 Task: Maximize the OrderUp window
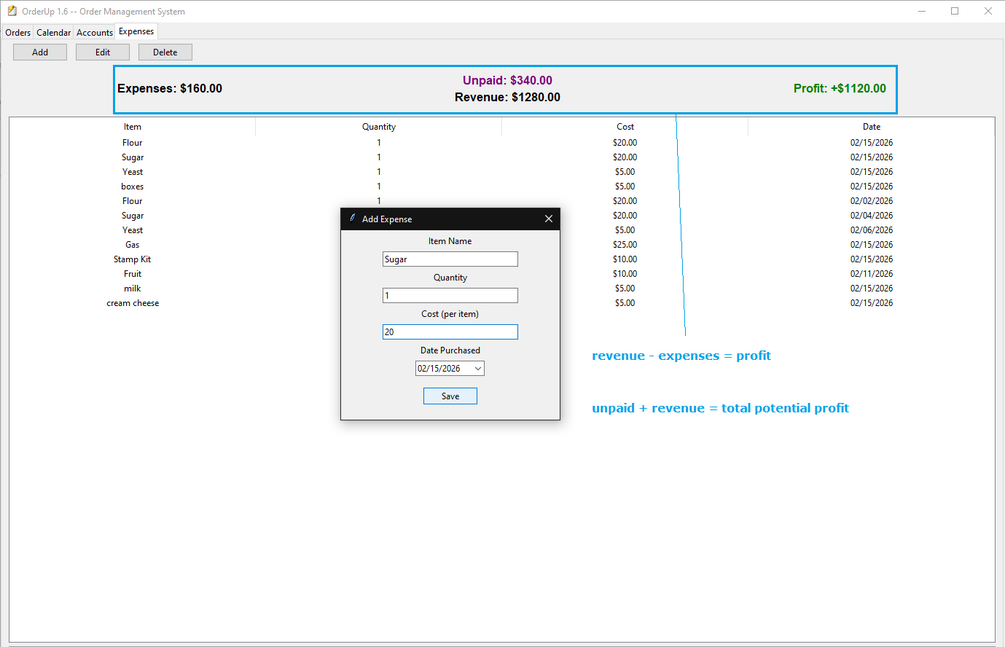tap(954, 11)
